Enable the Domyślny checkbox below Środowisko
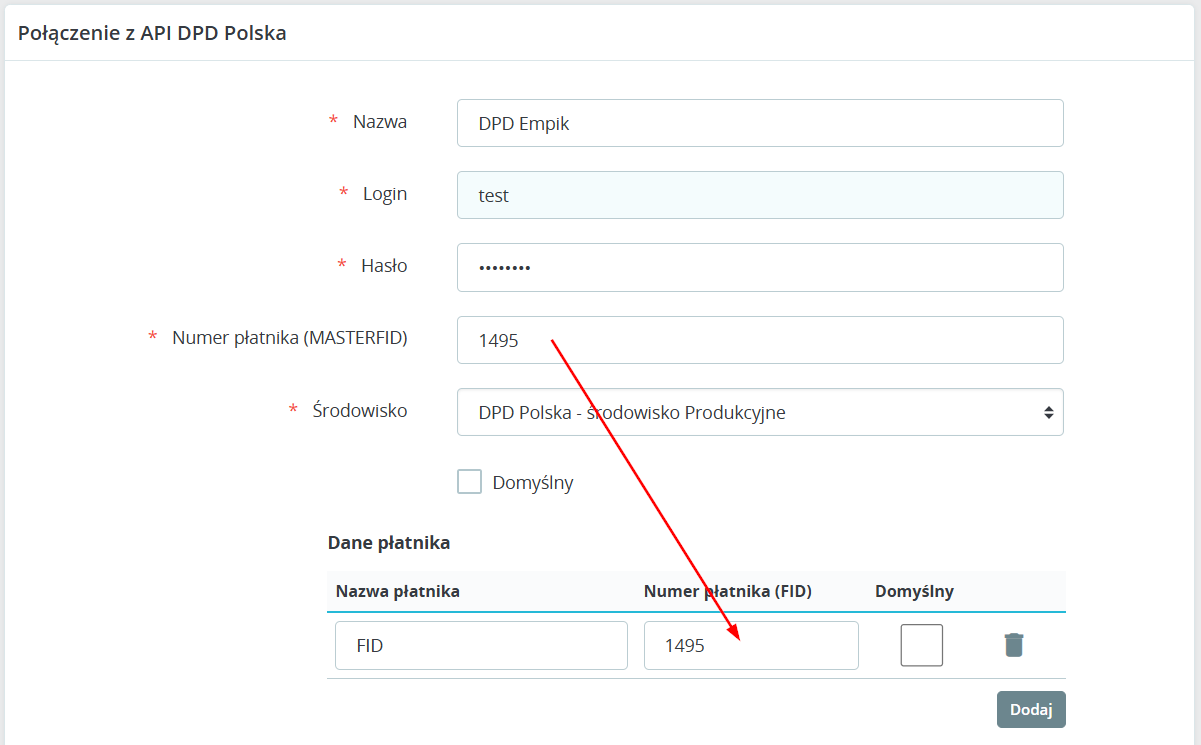The height and width of the screenshot is (745, 1201). [x=470, y=482]
